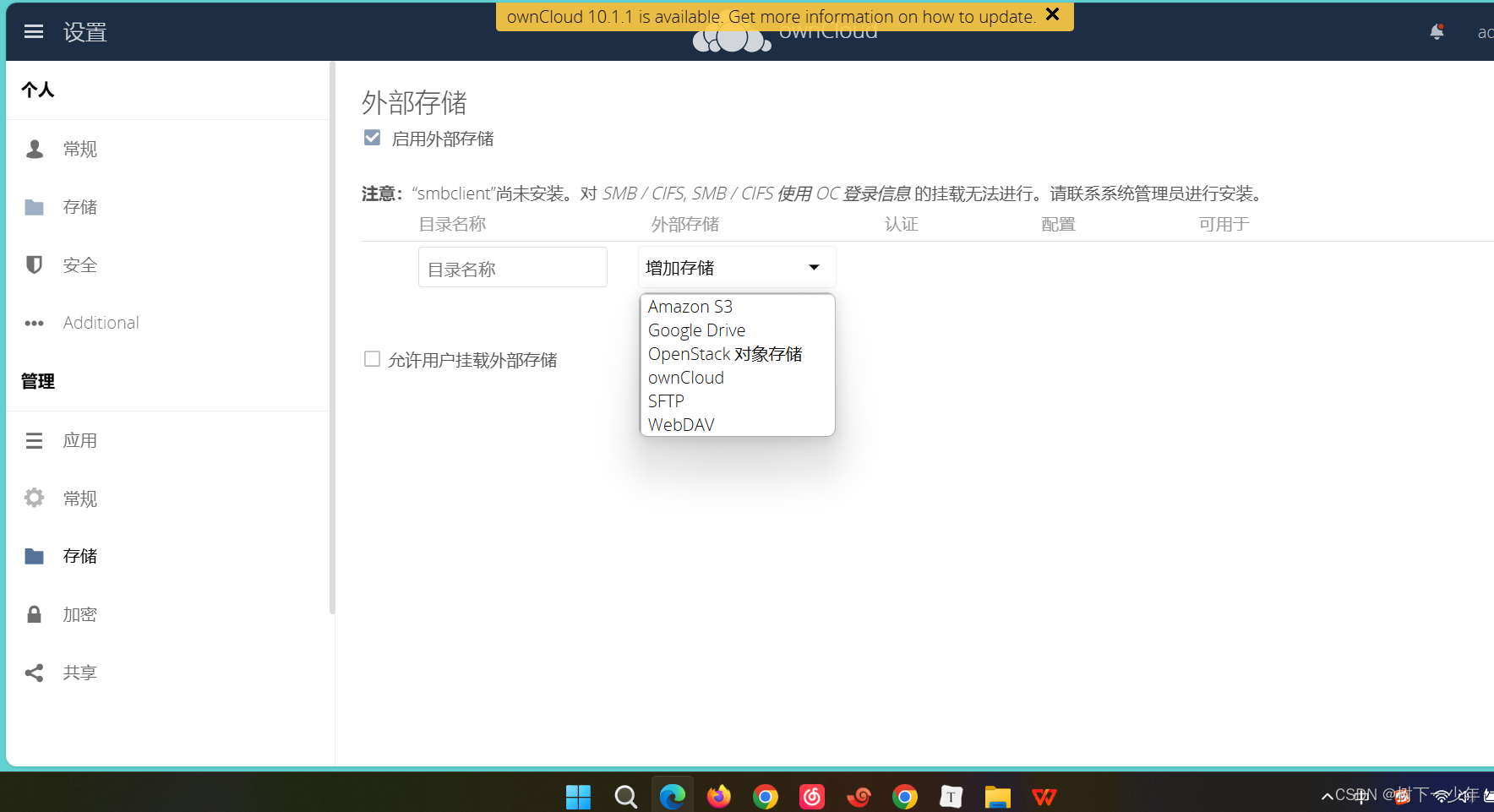Switch to Microsoft Edge in taskbar

pos(673,797)
